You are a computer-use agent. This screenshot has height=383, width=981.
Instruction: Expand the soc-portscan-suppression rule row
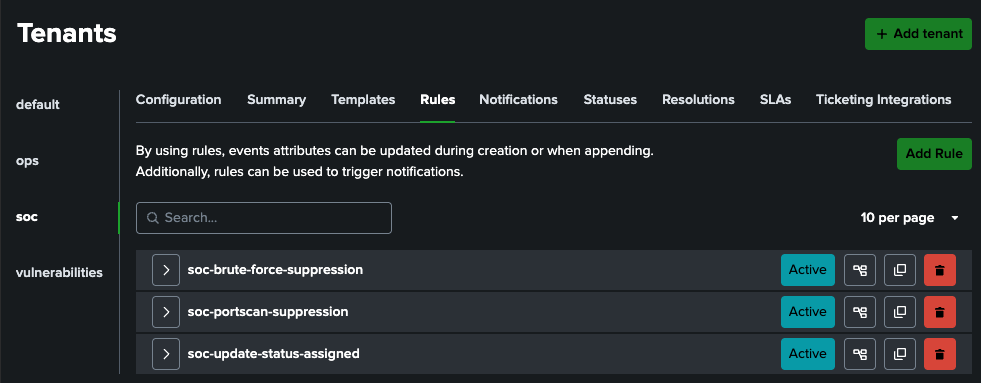pyautogui.click(x=166, y=312)
